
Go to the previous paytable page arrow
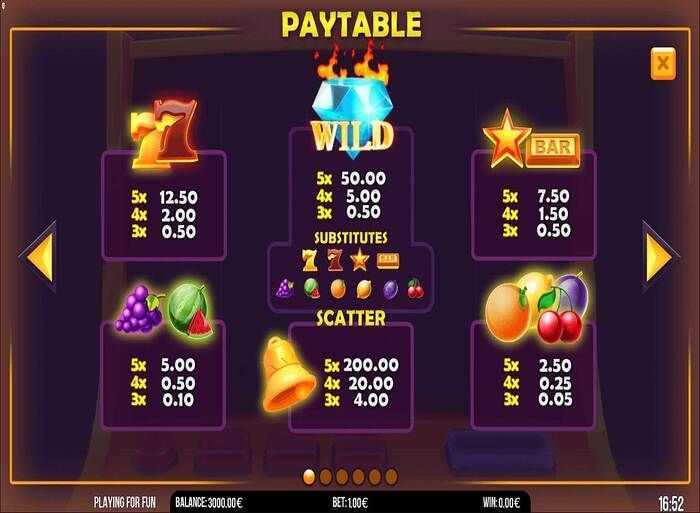[39, 257]
